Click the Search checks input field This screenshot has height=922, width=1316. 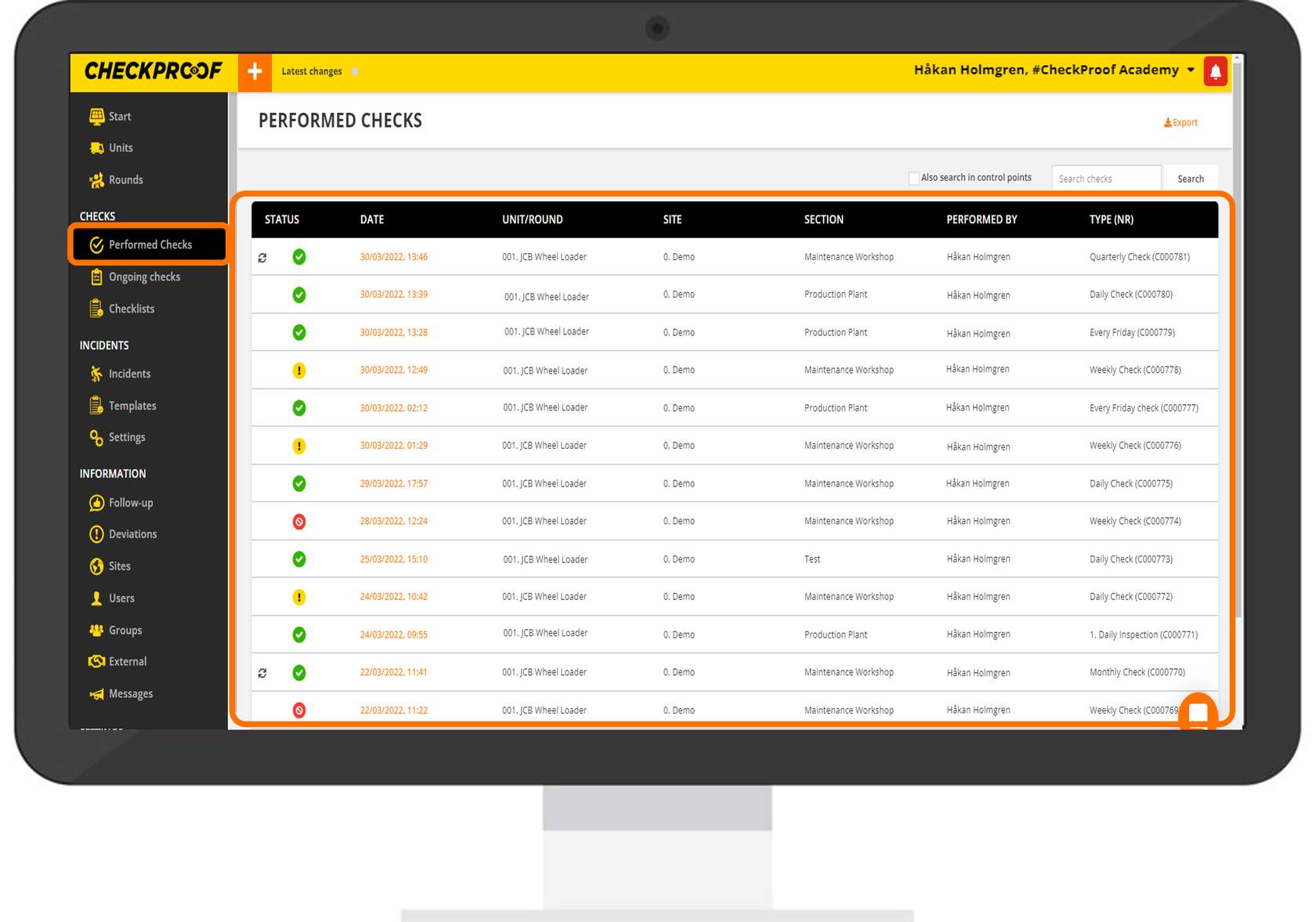tap(1105, 179)
